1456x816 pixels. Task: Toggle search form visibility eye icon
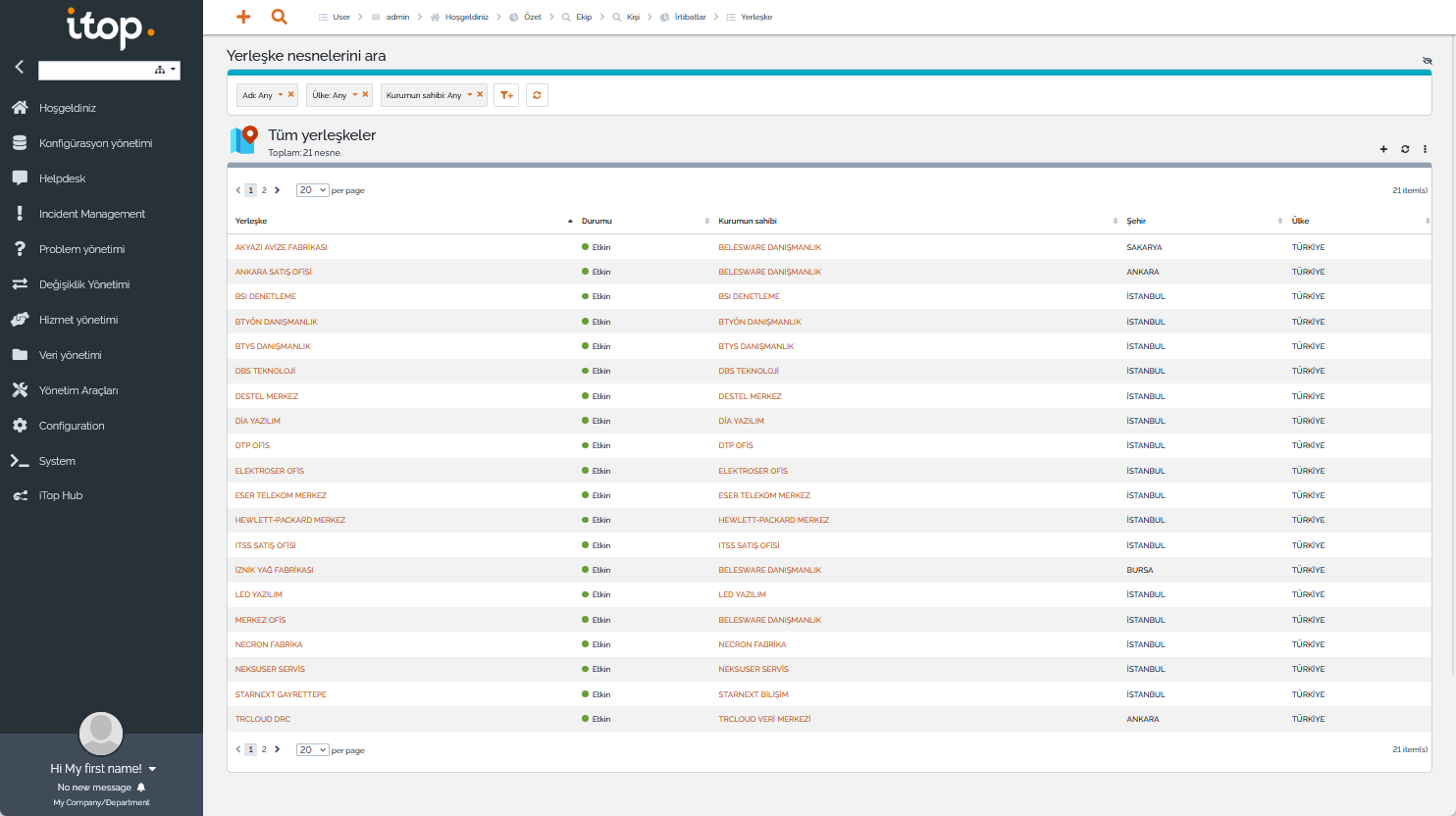pos(1427,61)
